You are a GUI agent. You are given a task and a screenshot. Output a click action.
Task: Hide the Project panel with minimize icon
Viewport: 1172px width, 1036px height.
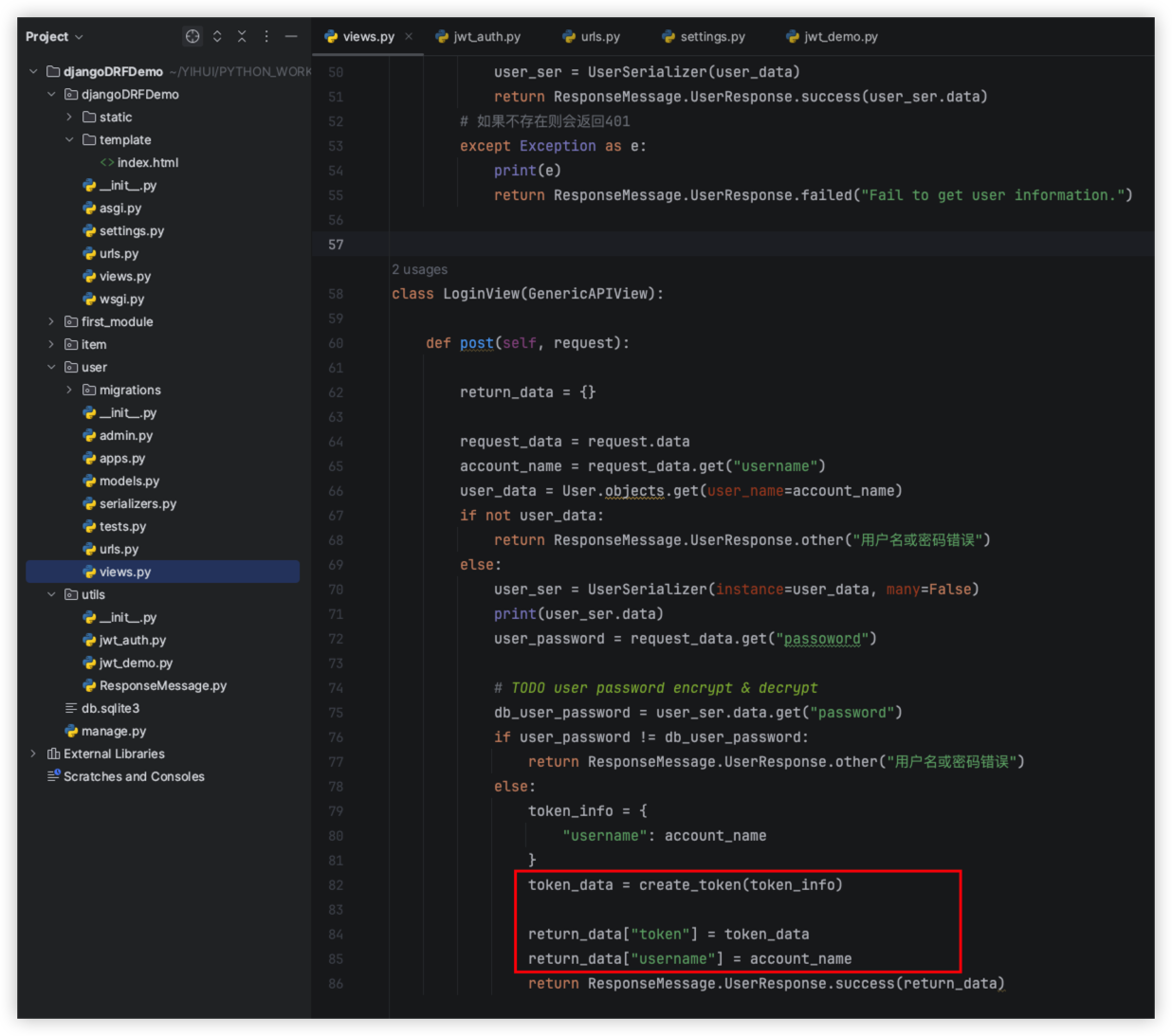(x=291, y=36)
